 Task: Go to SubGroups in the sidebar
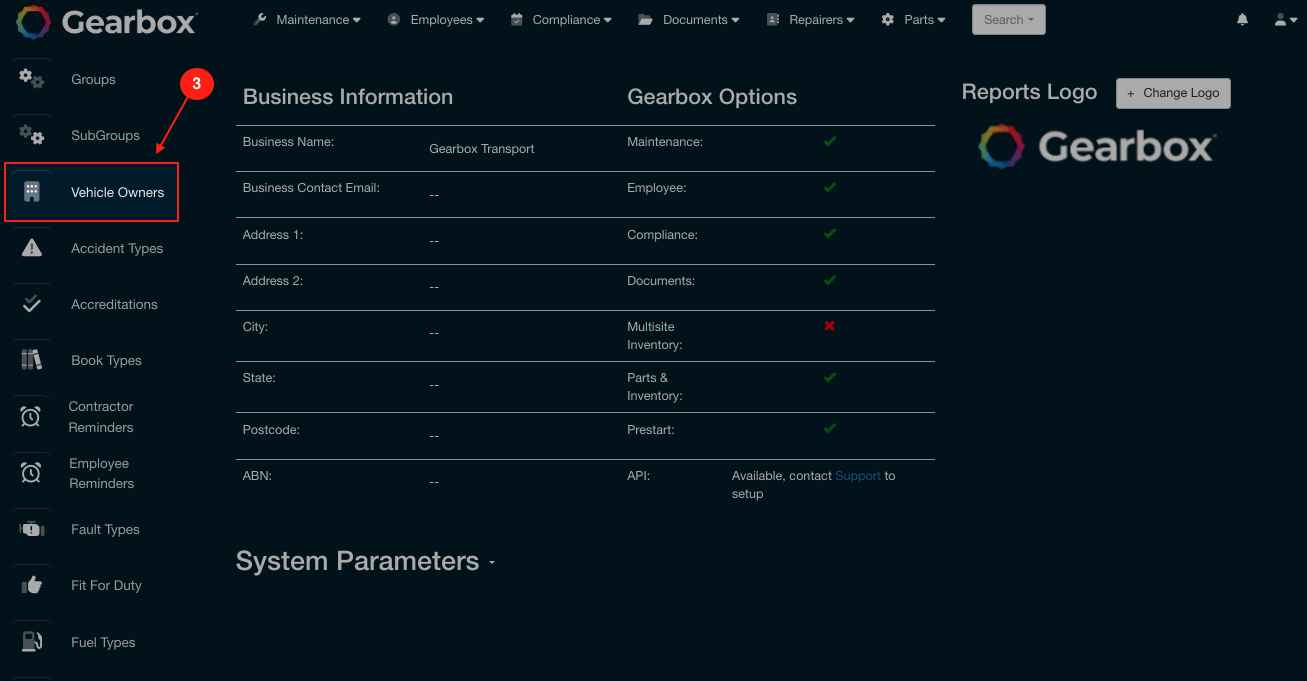coord(105,135)
